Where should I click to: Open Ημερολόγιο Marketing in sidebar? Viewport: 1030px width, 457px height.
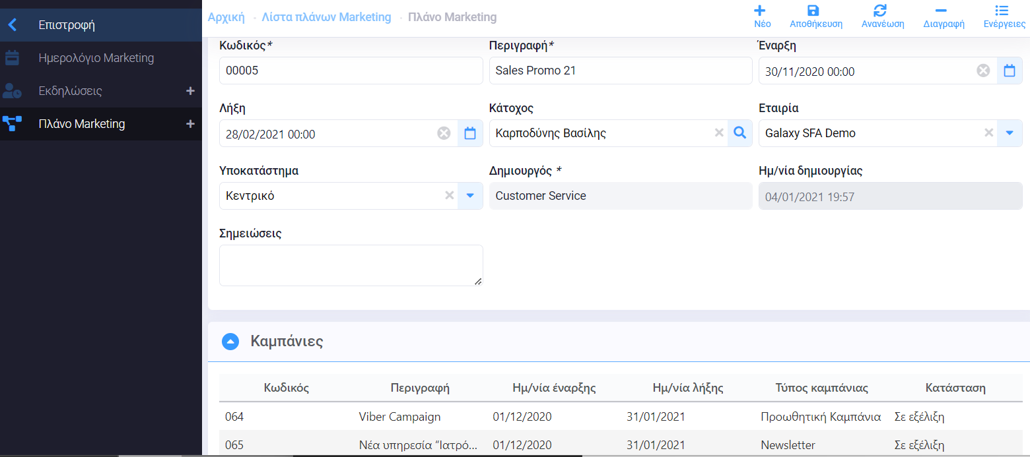click(96, 58)
